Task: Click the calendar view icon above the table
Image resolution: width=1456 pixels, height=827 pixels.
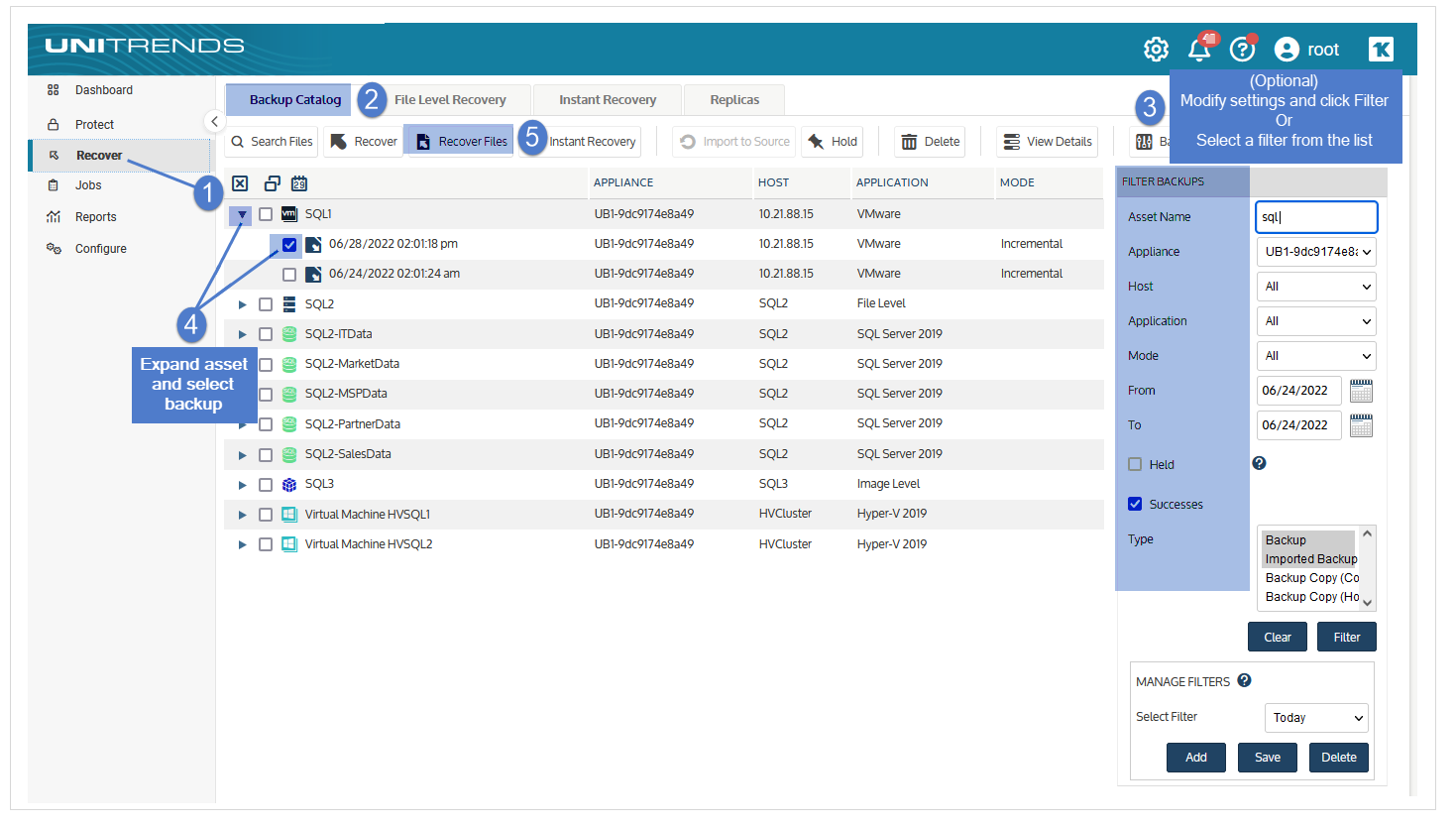Action: pyautogui.click(x=299, y=183)
